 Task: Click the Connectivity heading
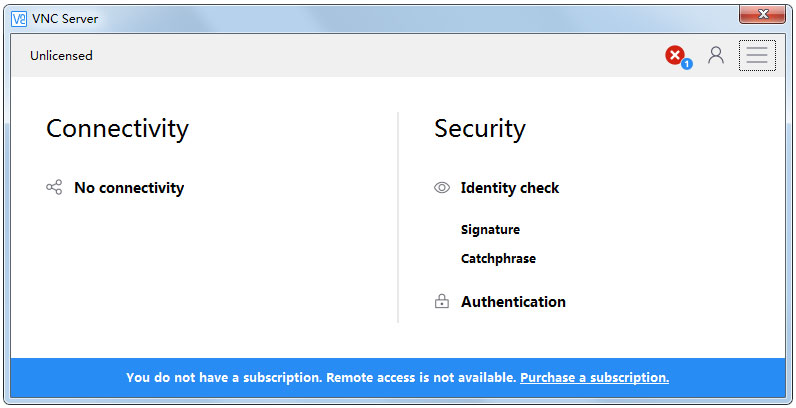click(117, 128)
